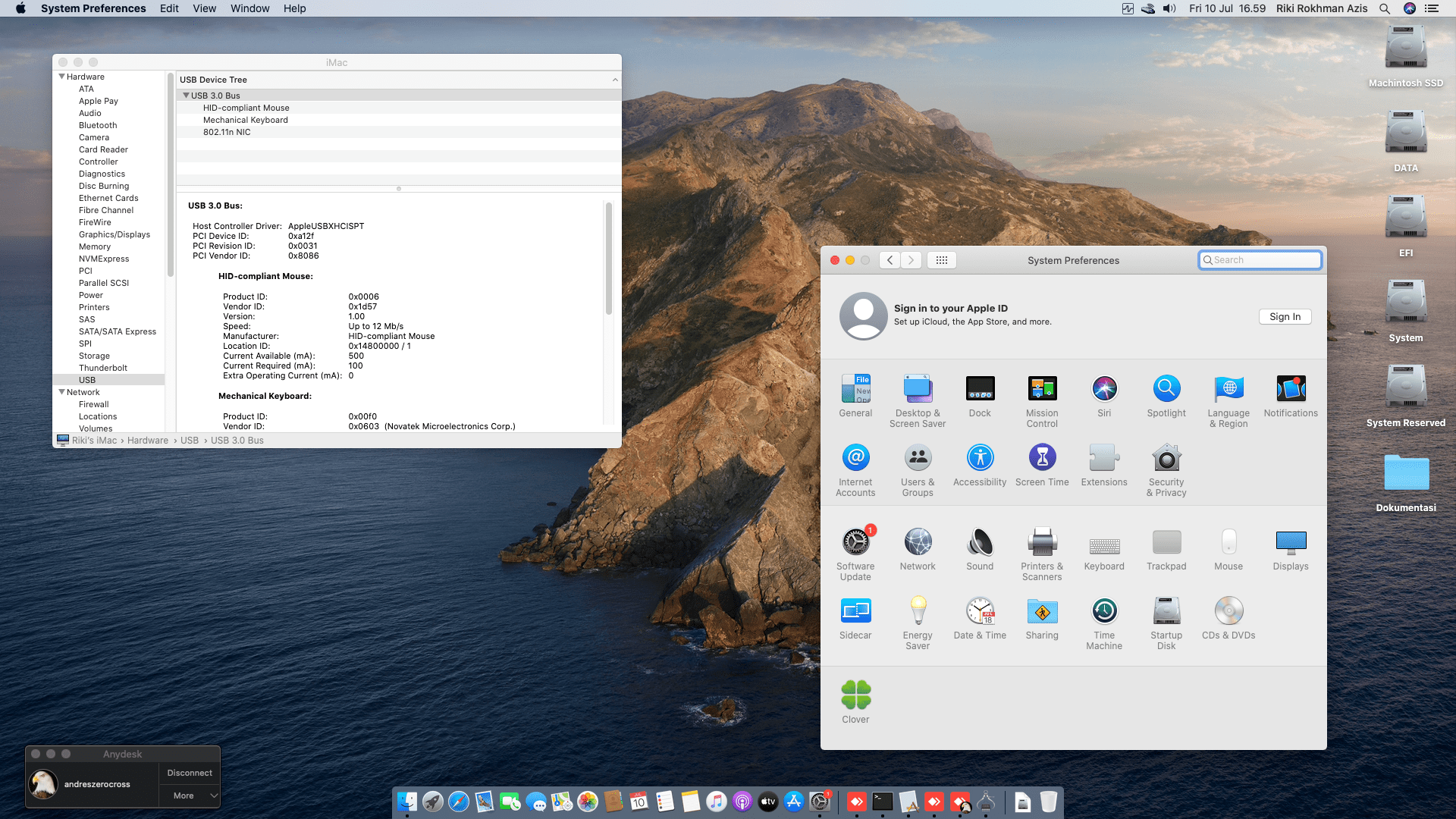Open the View menu in menu bar

(x=204, y=8)
